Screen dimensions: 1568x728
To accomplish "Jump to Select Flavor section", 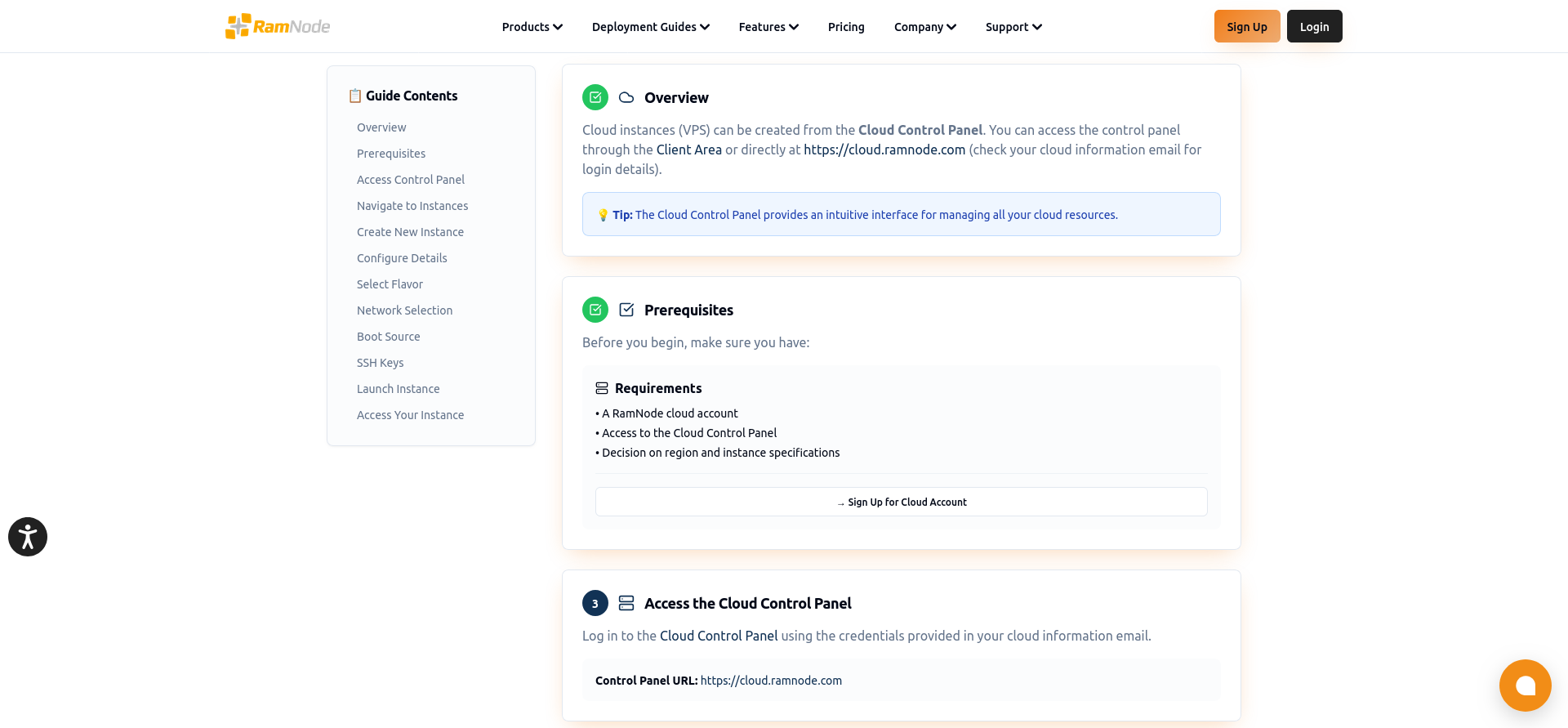I will click(x=390, y=284).
